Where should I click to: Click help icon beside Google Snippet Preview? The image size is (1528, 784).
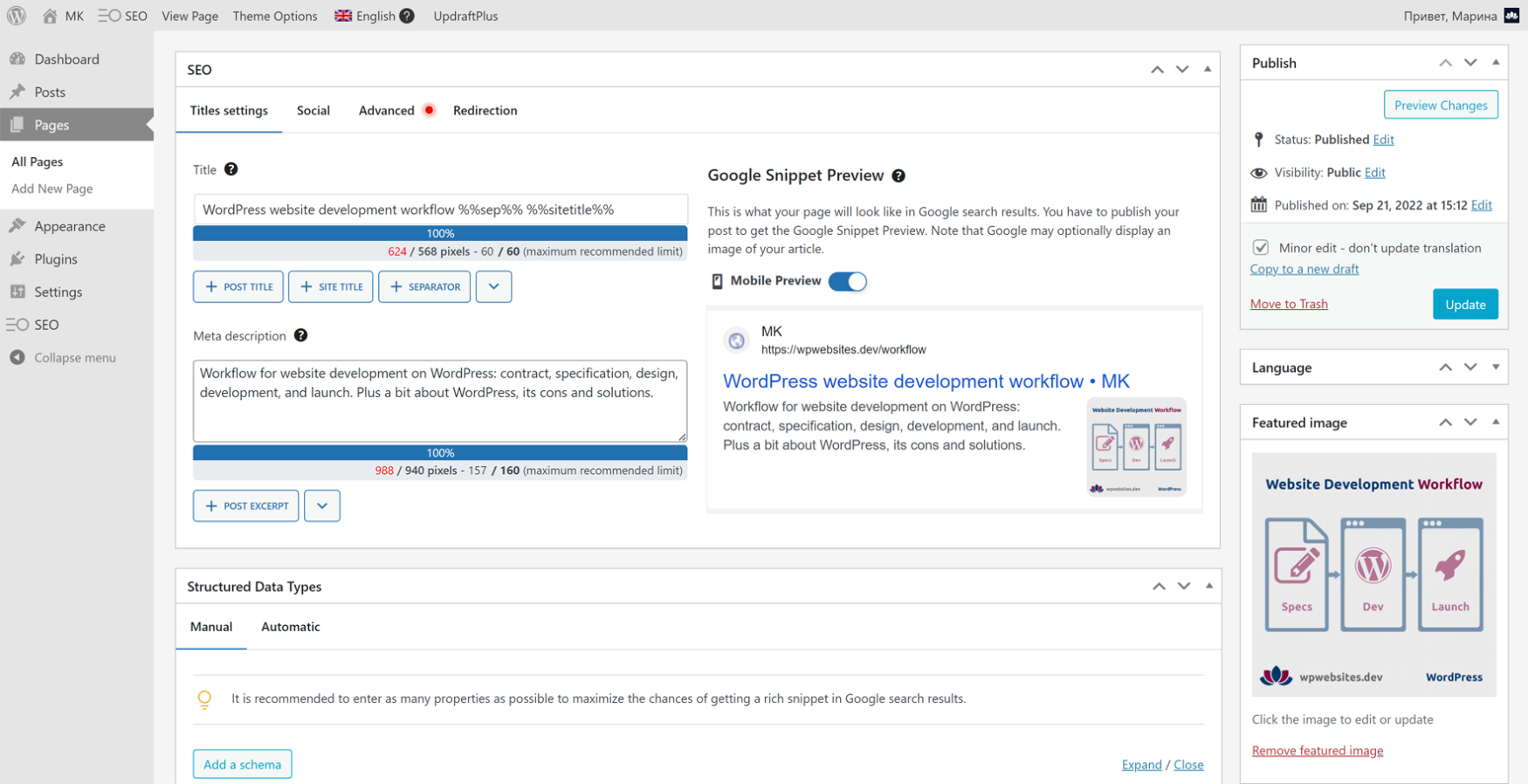(x=898, y=175)
